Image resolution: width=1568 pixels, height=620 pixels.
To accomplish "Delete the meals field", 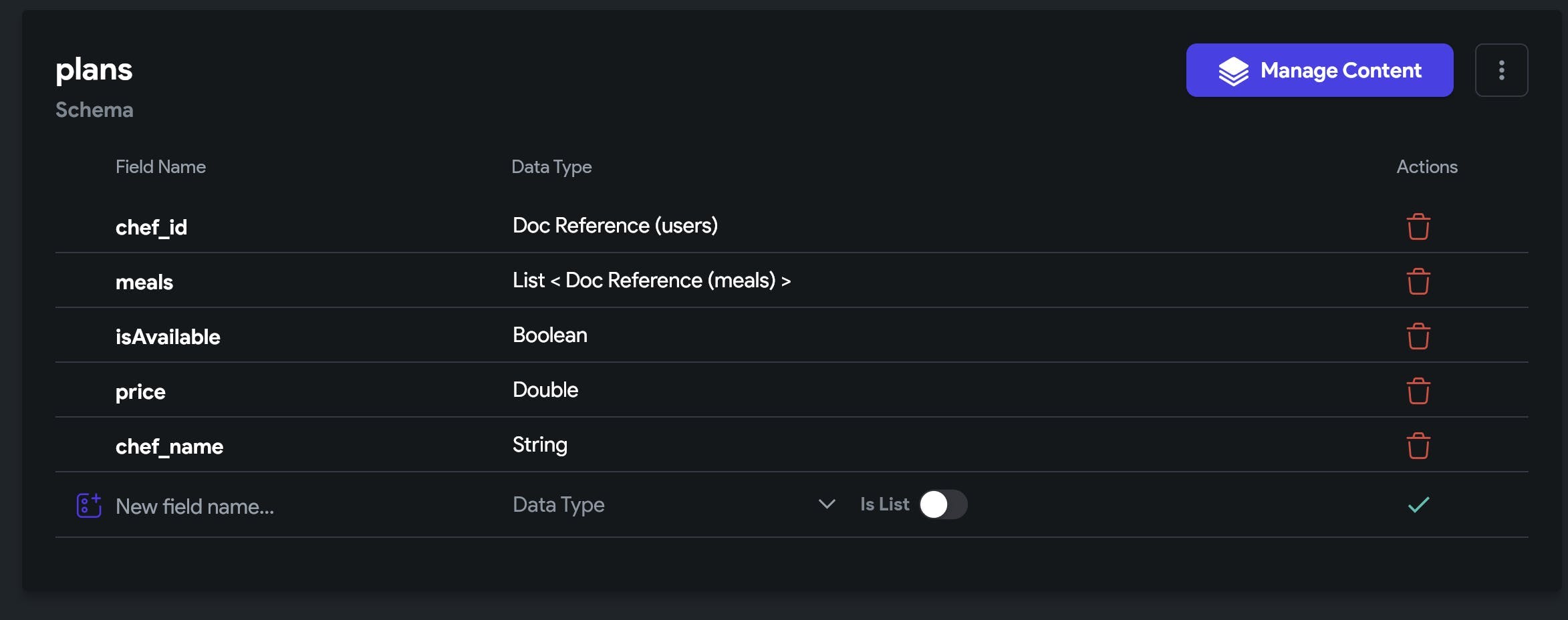I will pos(1418,281).
